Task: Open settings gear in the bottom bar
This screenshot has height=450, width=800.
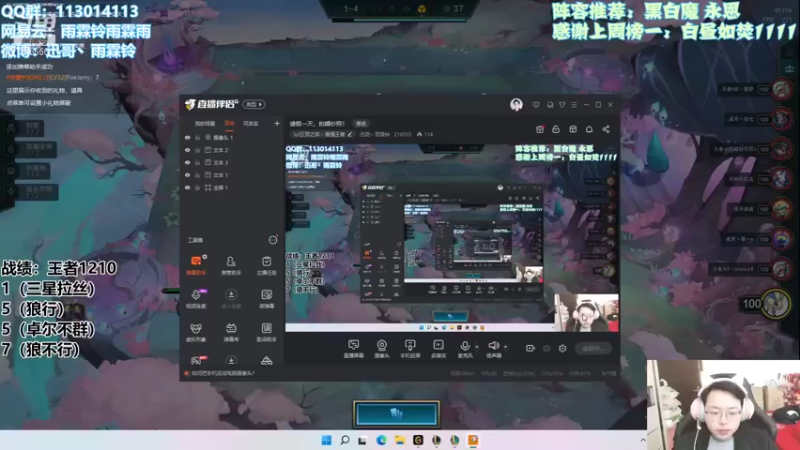Action: coord(562,348)
